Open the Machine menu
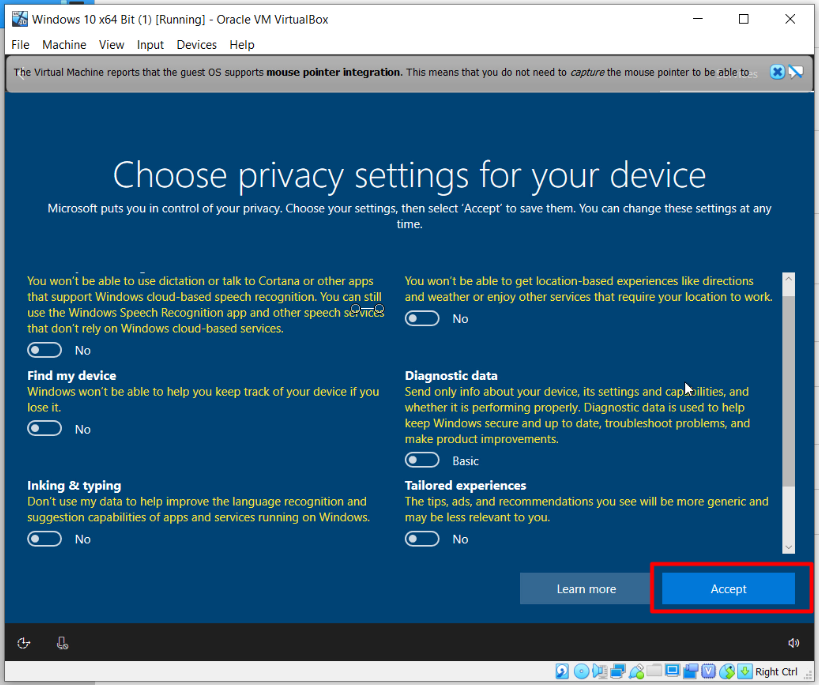Viewport: 819px width, 685px height. pyautogui.click(x=64, y=45)
